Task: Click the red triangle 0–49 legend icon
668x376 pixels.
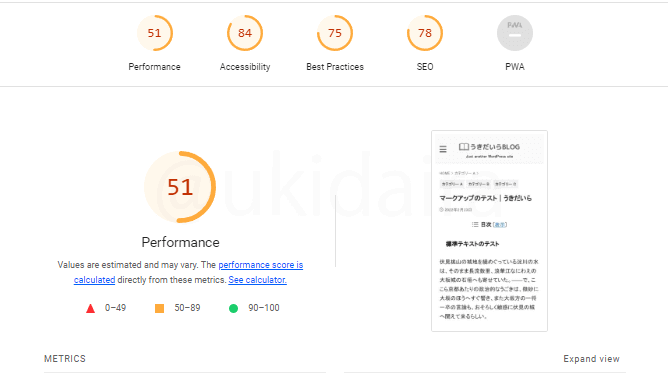Action: 90,308
